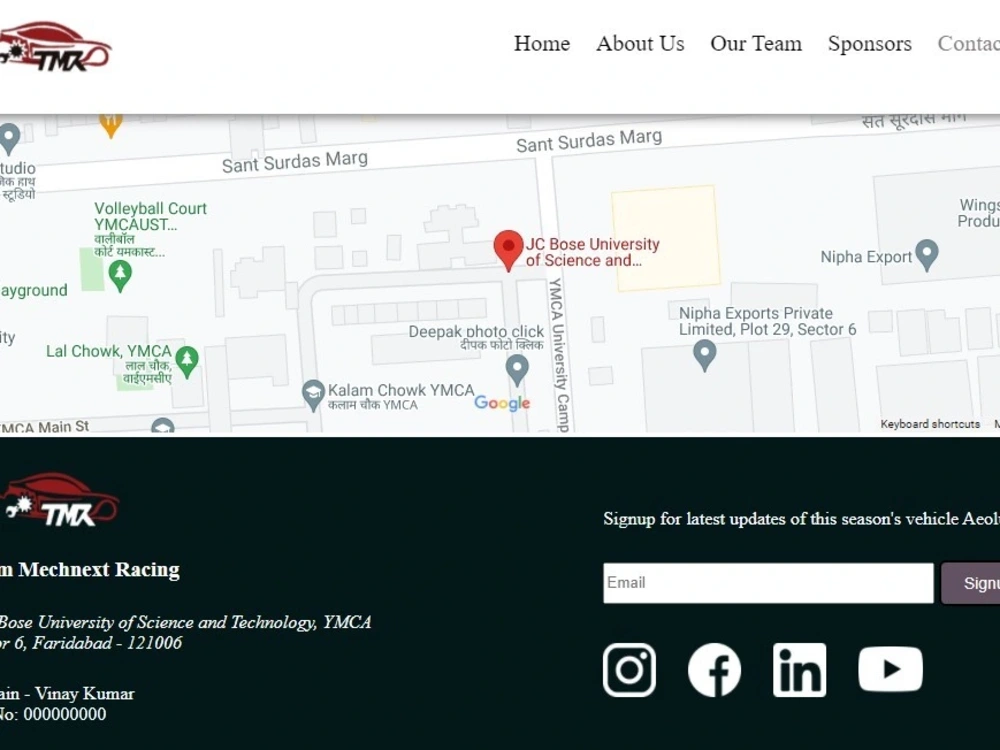
Task: Click the Google logo on the map
Action: tap(502, 403)
